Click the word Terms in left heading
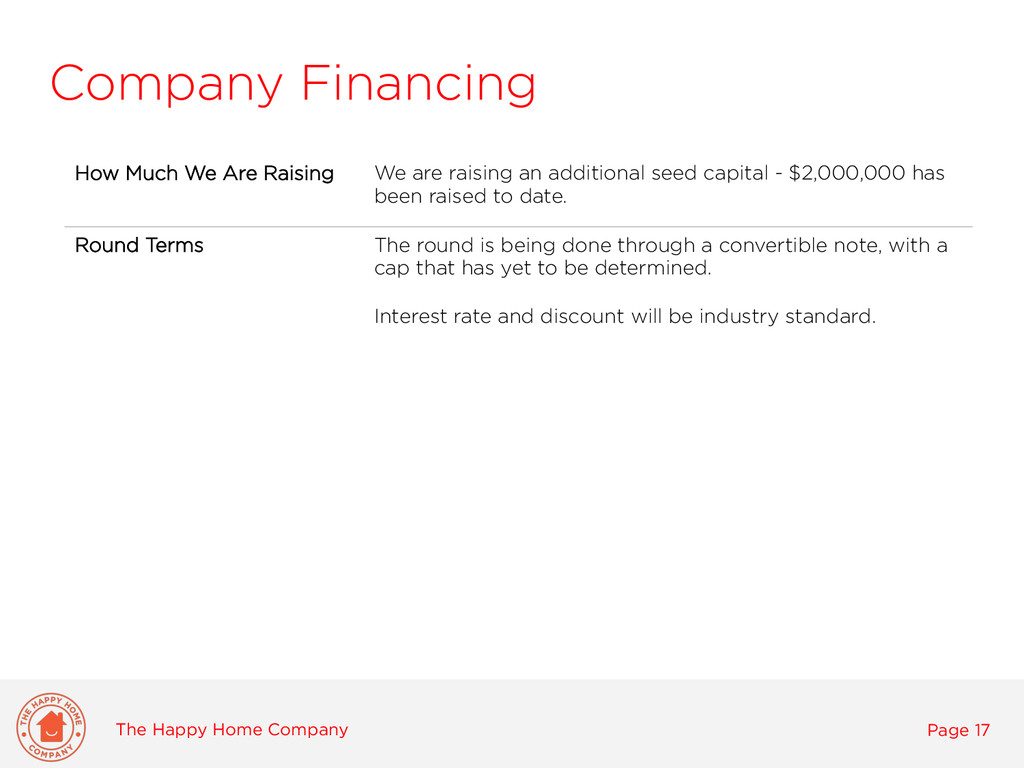Screen dimensions: 1024x768 pos(175,246)
